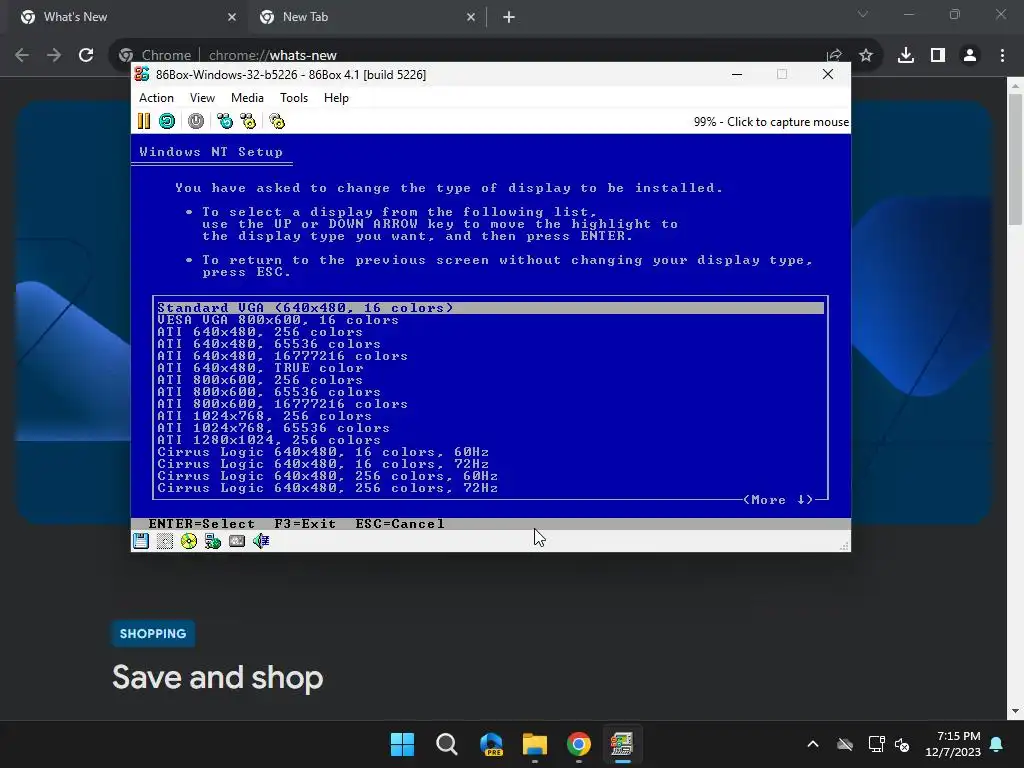Open the Media menu in 86Box
This screenshot has height=768, width=1024.
pyautogui.click(x=248, y=98)
